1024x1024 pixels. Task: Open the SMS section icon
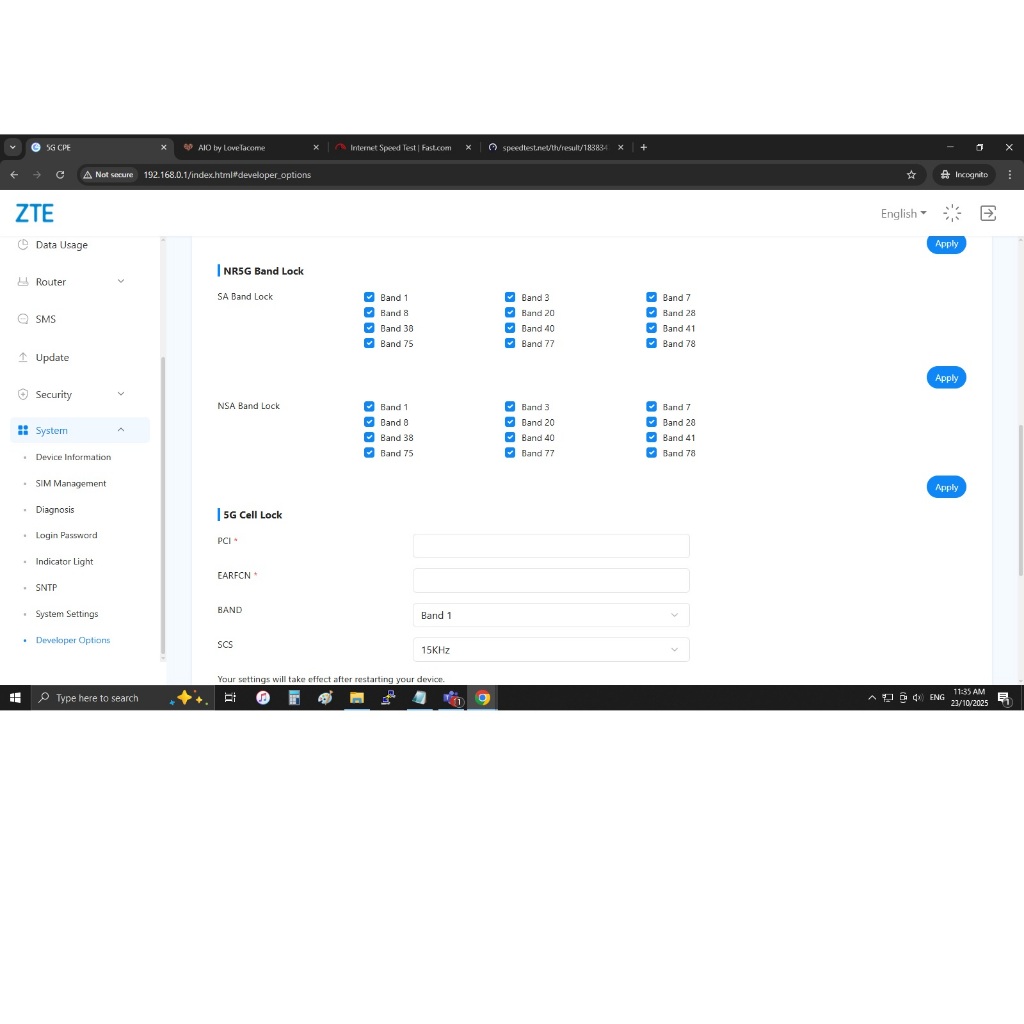[23, 319]
